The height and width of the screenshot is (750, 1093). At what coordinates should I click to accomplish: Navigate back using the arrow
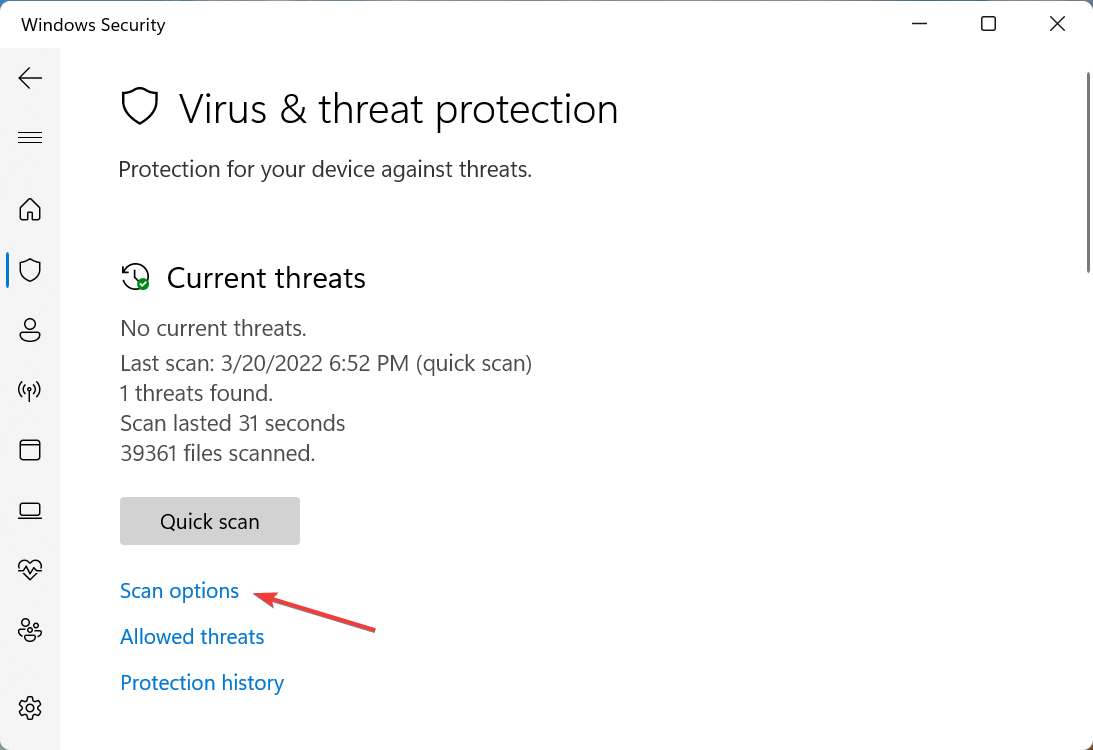click(30, 77)
